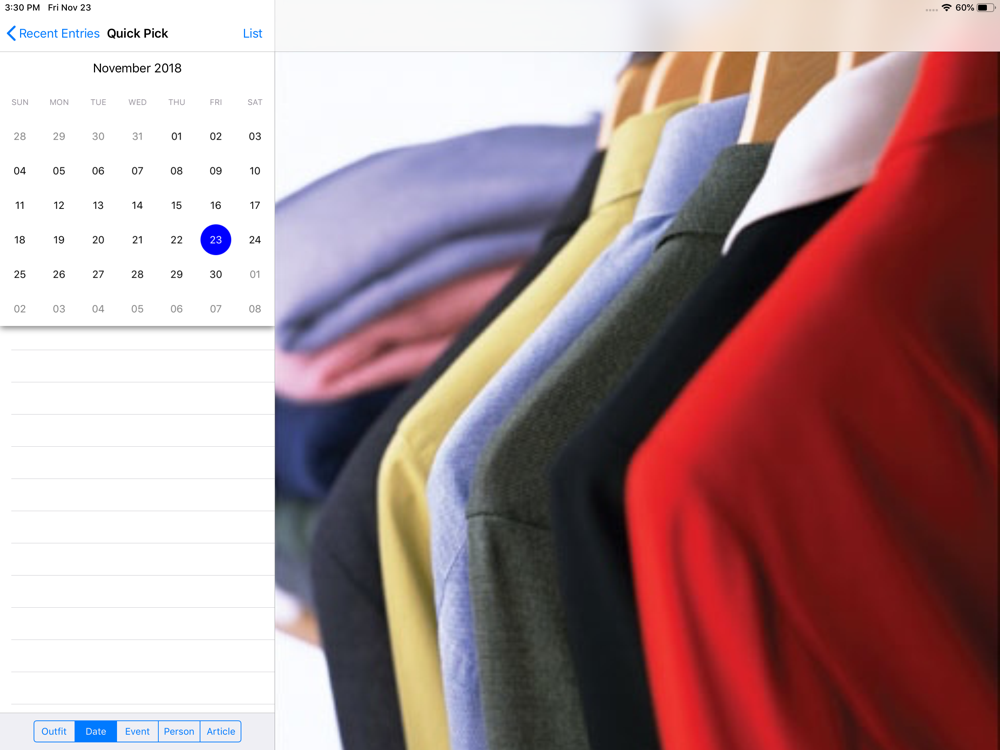Pick November 05 on the calendar
Screen dimensions: 1000x750
pyautogui.click(x=59, y=171)
